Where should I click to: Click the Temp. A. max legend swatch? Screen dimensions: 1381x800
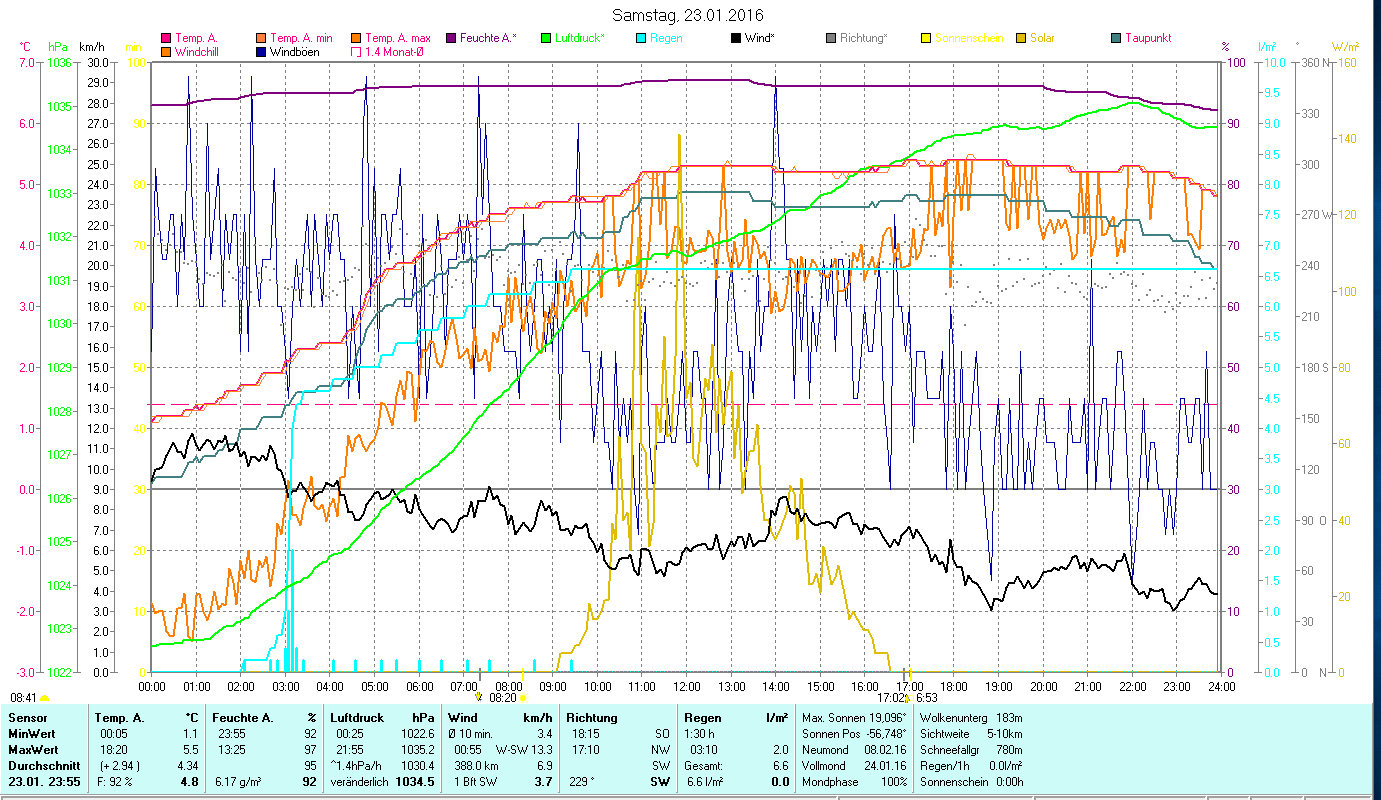[355, 38]
